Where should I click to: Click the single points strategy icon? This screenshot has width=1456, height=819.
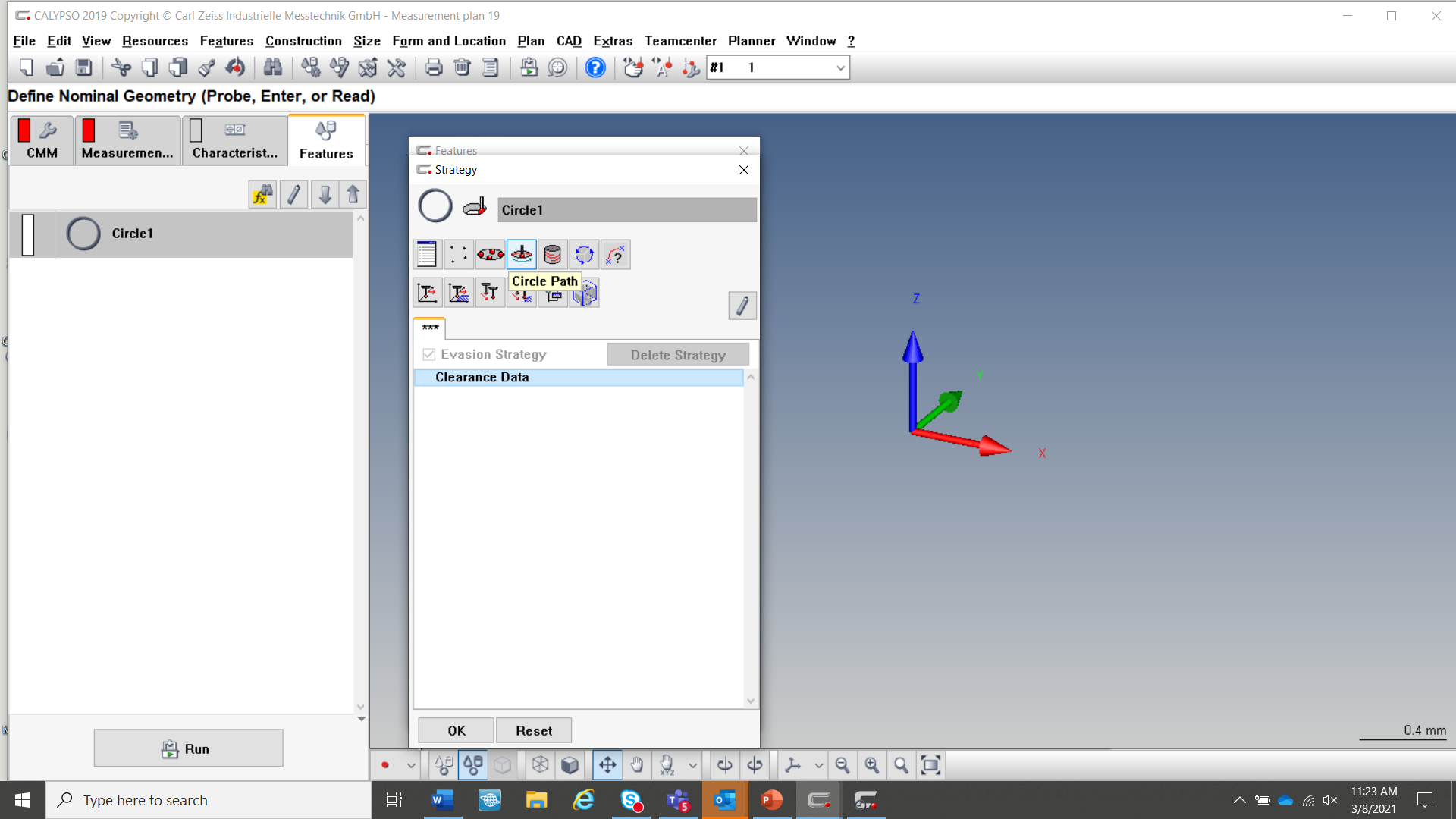tap(459, 255)
